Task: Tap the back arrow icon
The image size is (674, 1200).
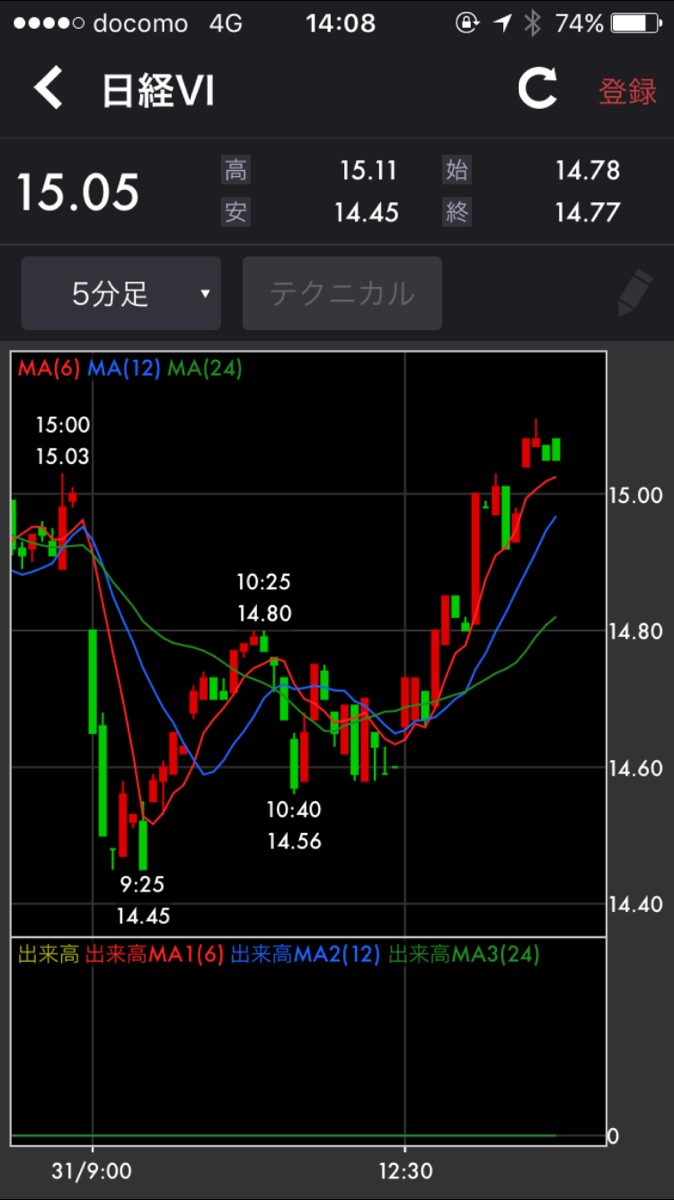Action: (48, 89)
